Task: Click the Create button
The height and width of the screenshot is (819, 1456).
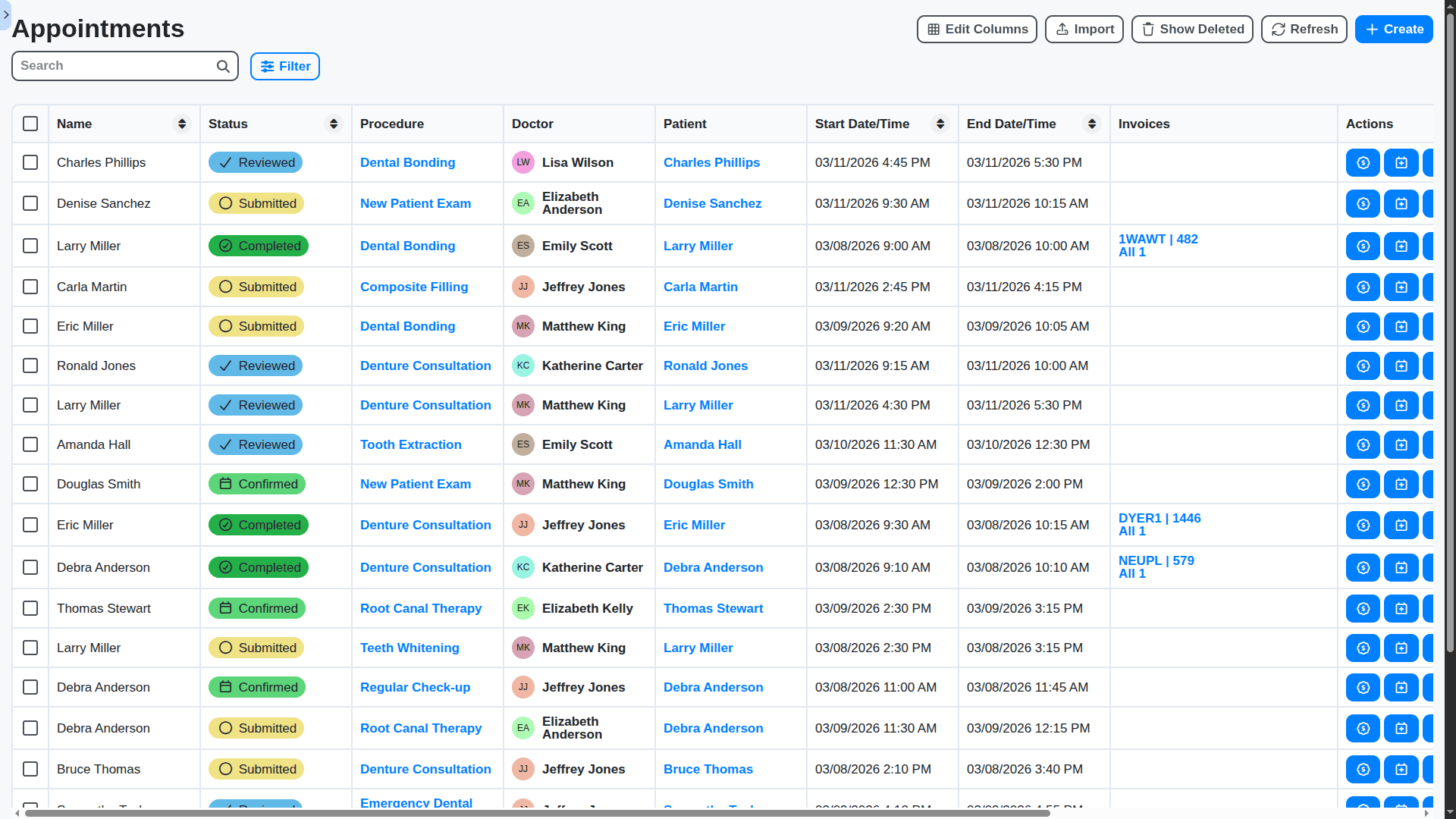Action: (x=1394, y=30)
